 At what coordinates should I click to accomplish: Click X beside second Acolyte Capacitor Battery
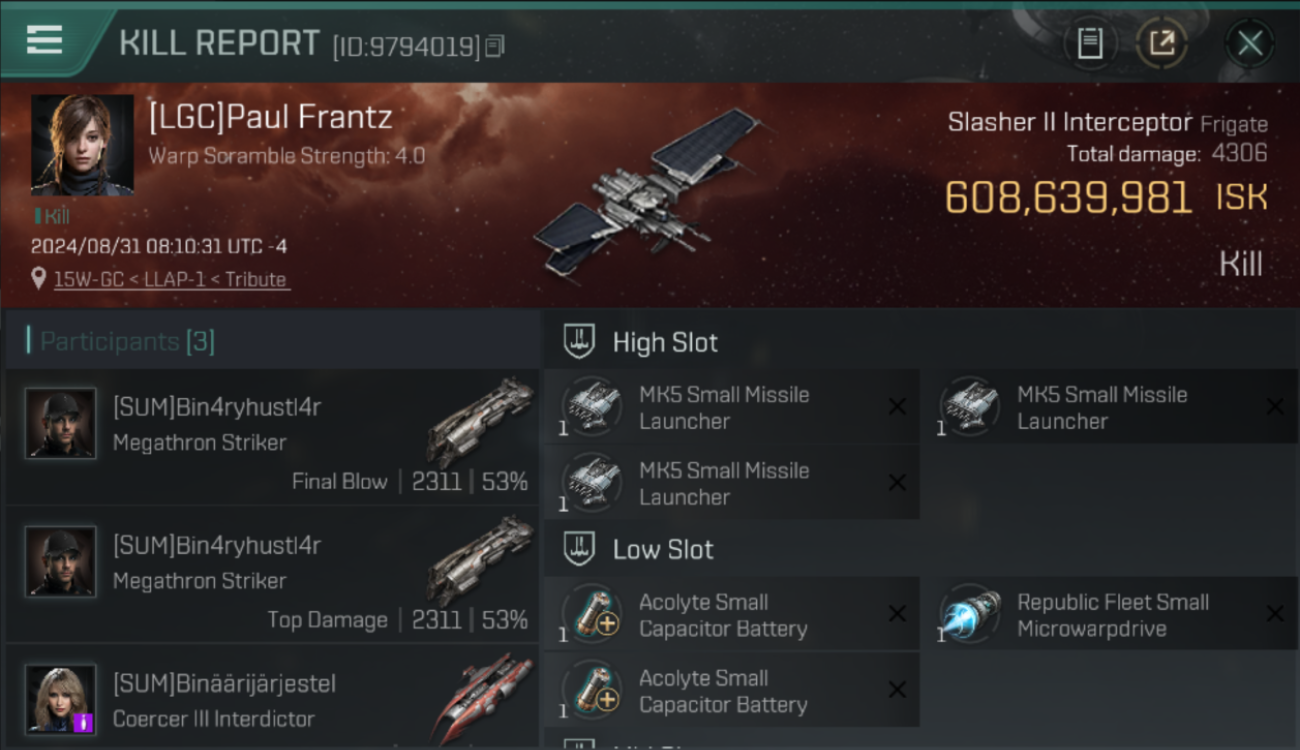pyautogui.click(x=897, y=690)
